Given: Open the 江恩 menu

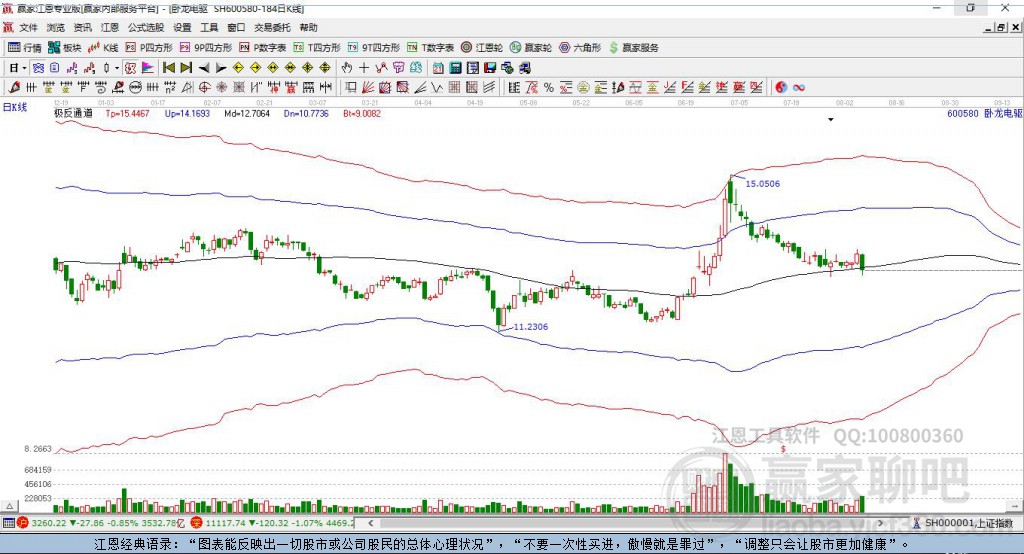Looking at the screenshot, I should [x=110, y=27].
